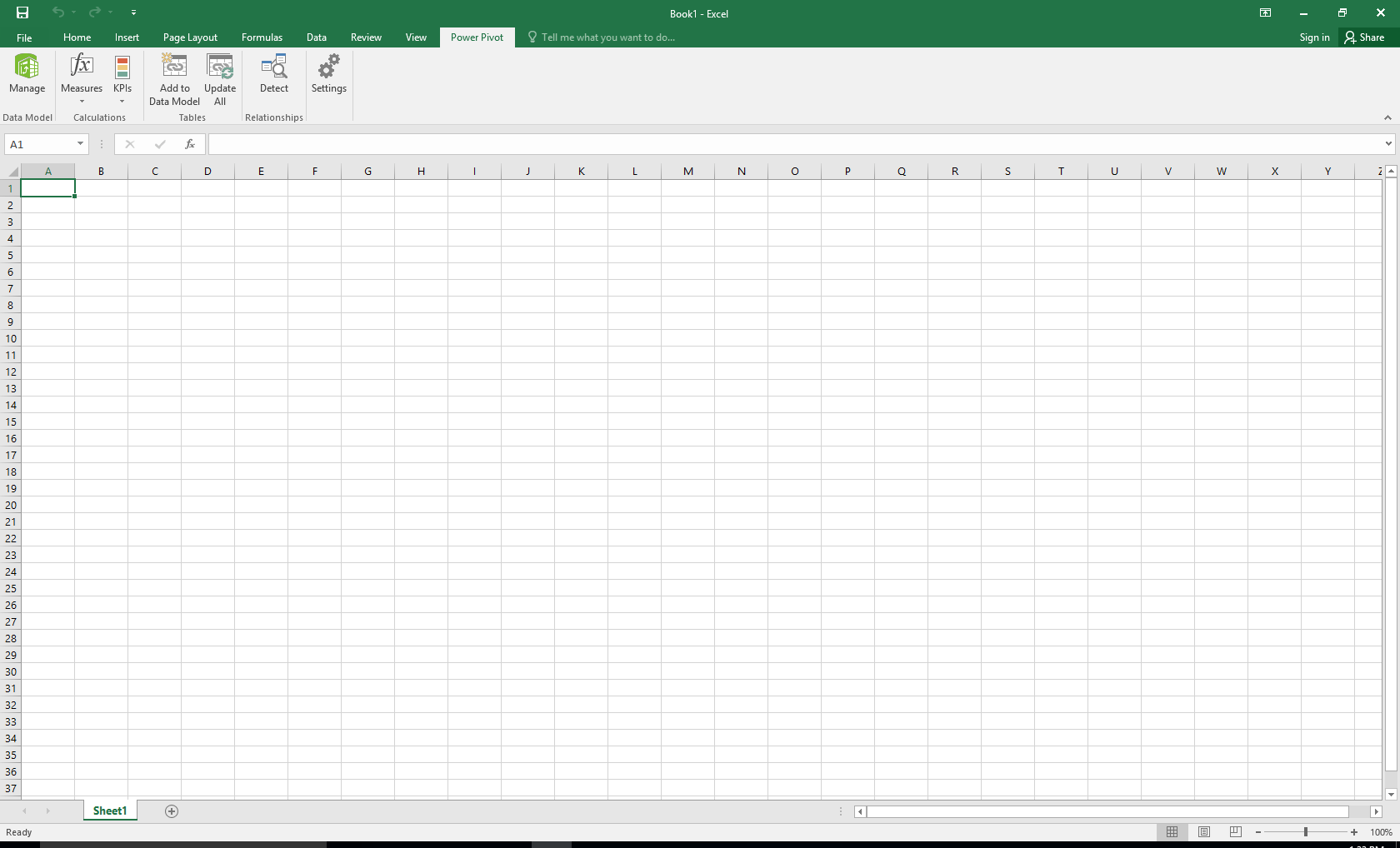
Task: Save the workbook from Quick Access Toolbar
Action: click(x=22, y=12)
